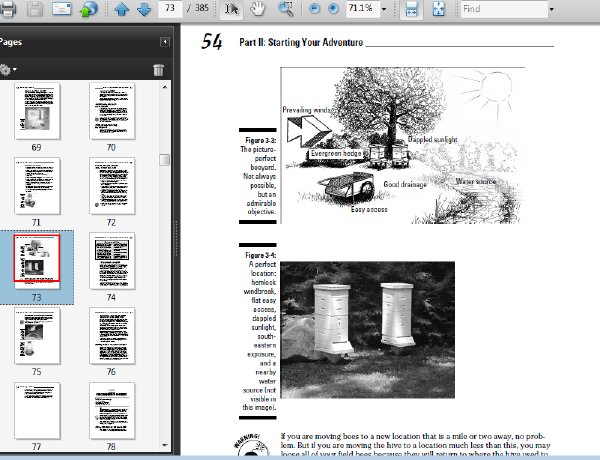Activate the Select text cursor tool
This screenshot has width=600, height=460.
[x=231, y=9]
